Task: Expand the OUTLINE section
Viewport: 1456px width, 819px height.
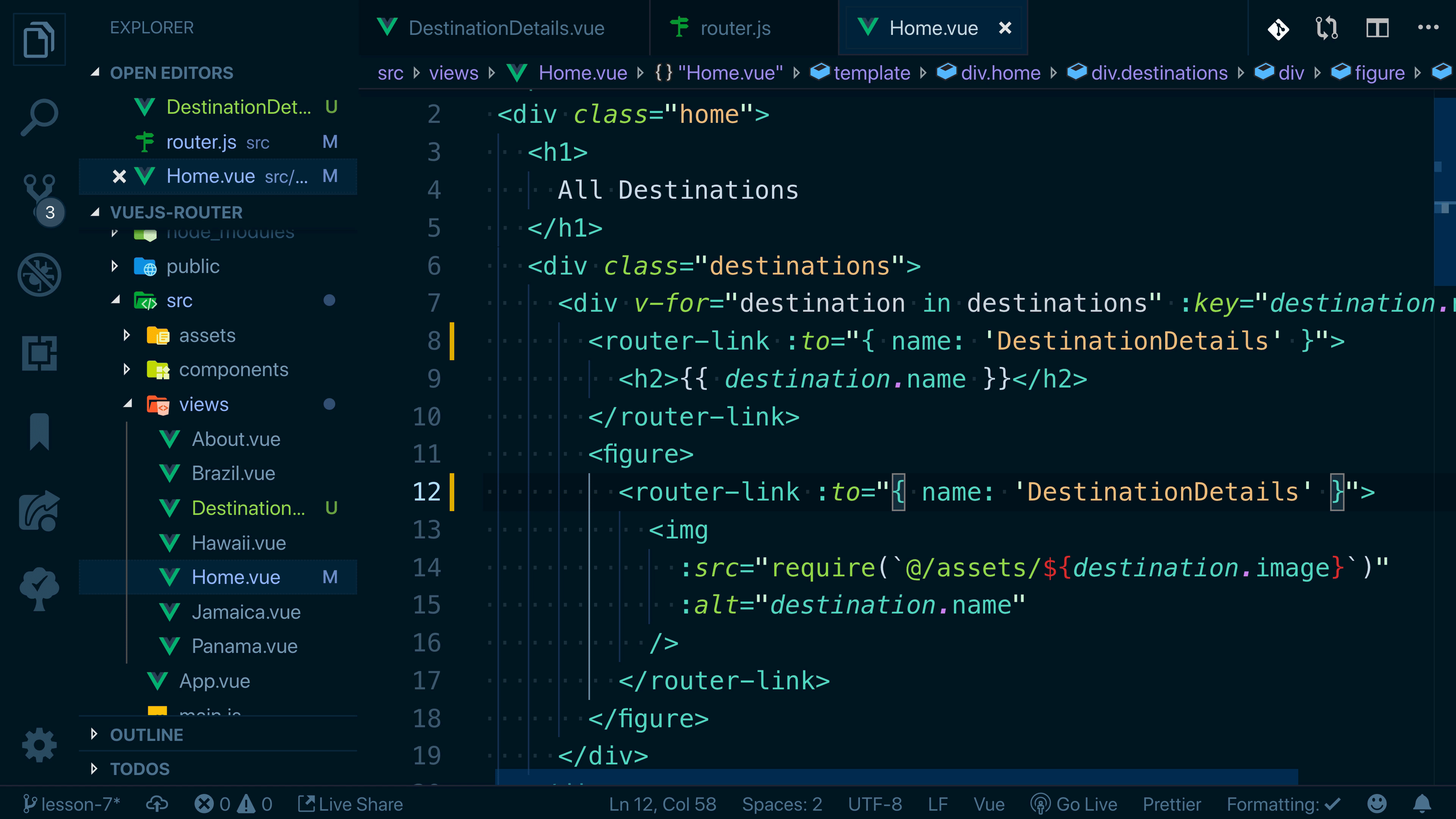Action: point(146,735)
